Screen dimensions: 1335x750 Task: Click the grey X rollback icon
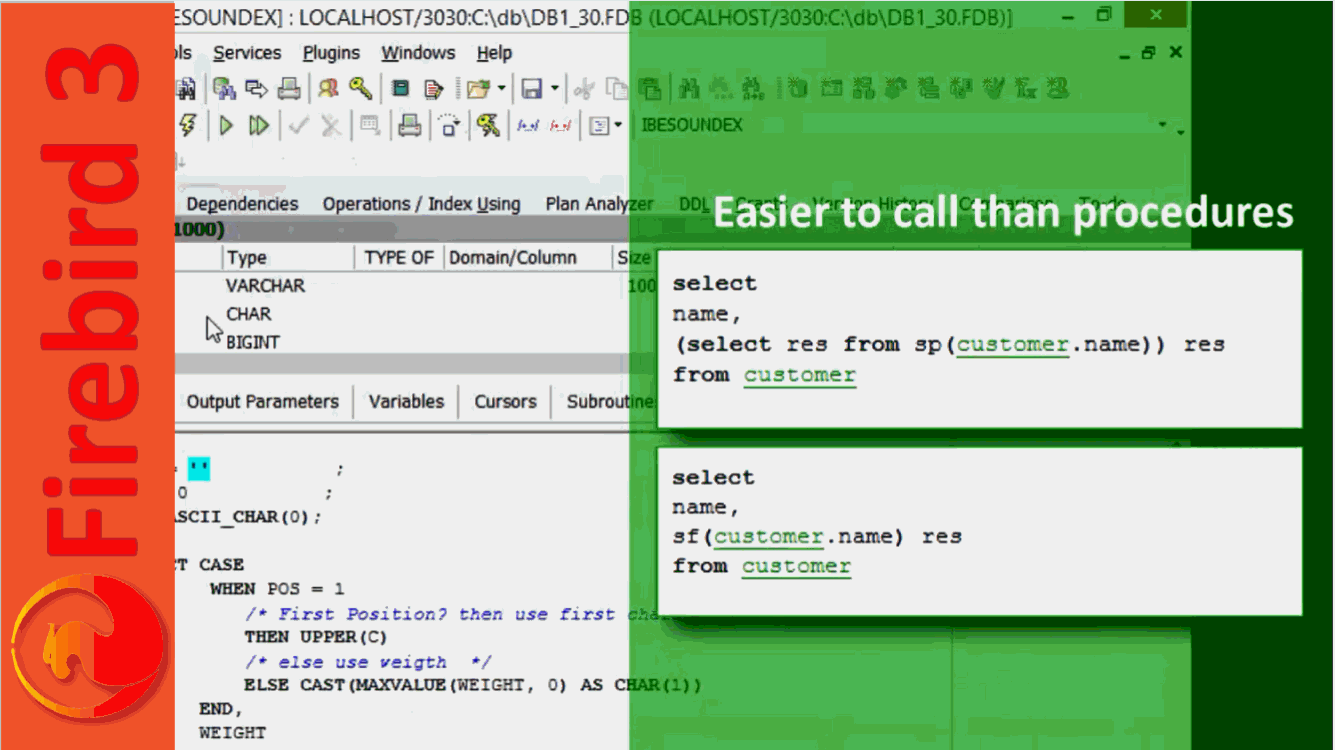tap(331, 125)
